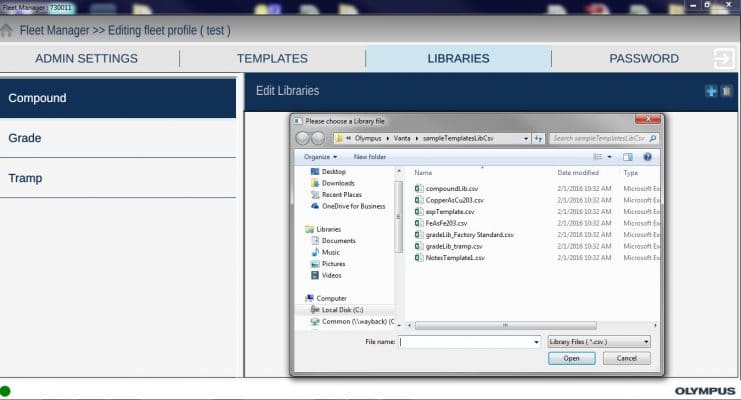Image resolution: width=741 pixels, height=400 pixels.
Task: Click the NotesTemplate1.csv file icon
Action: click(419, 258)
